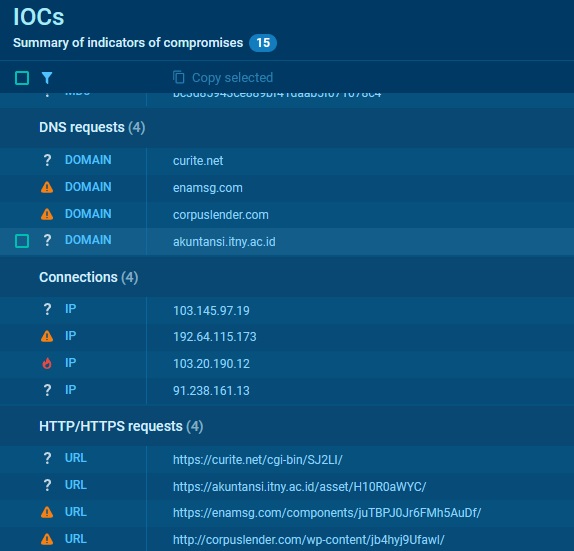Click URL https://curite.net/cgi-bin/SJ2LI/

point(258,459)
